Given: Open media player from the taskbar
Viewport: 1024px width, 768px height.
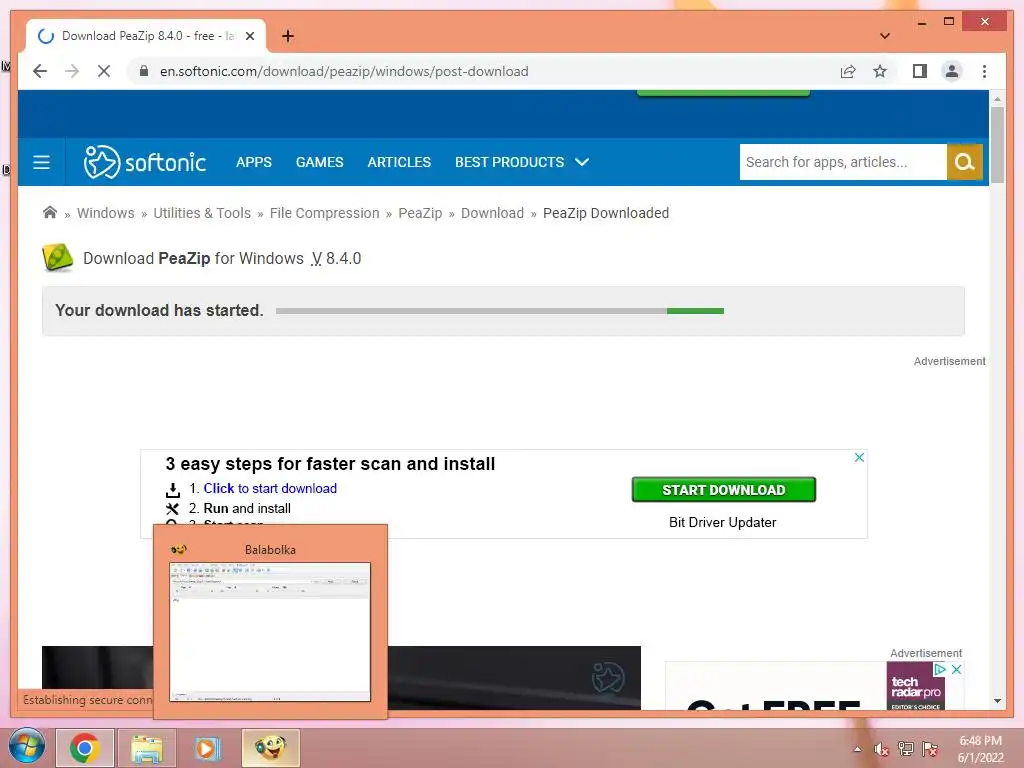Looking at the screenshot, I should click(208, 748).
